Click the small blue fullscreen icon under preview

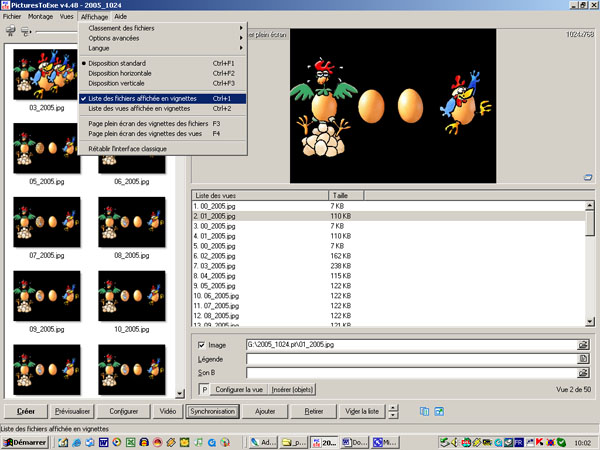pos(588,177)
